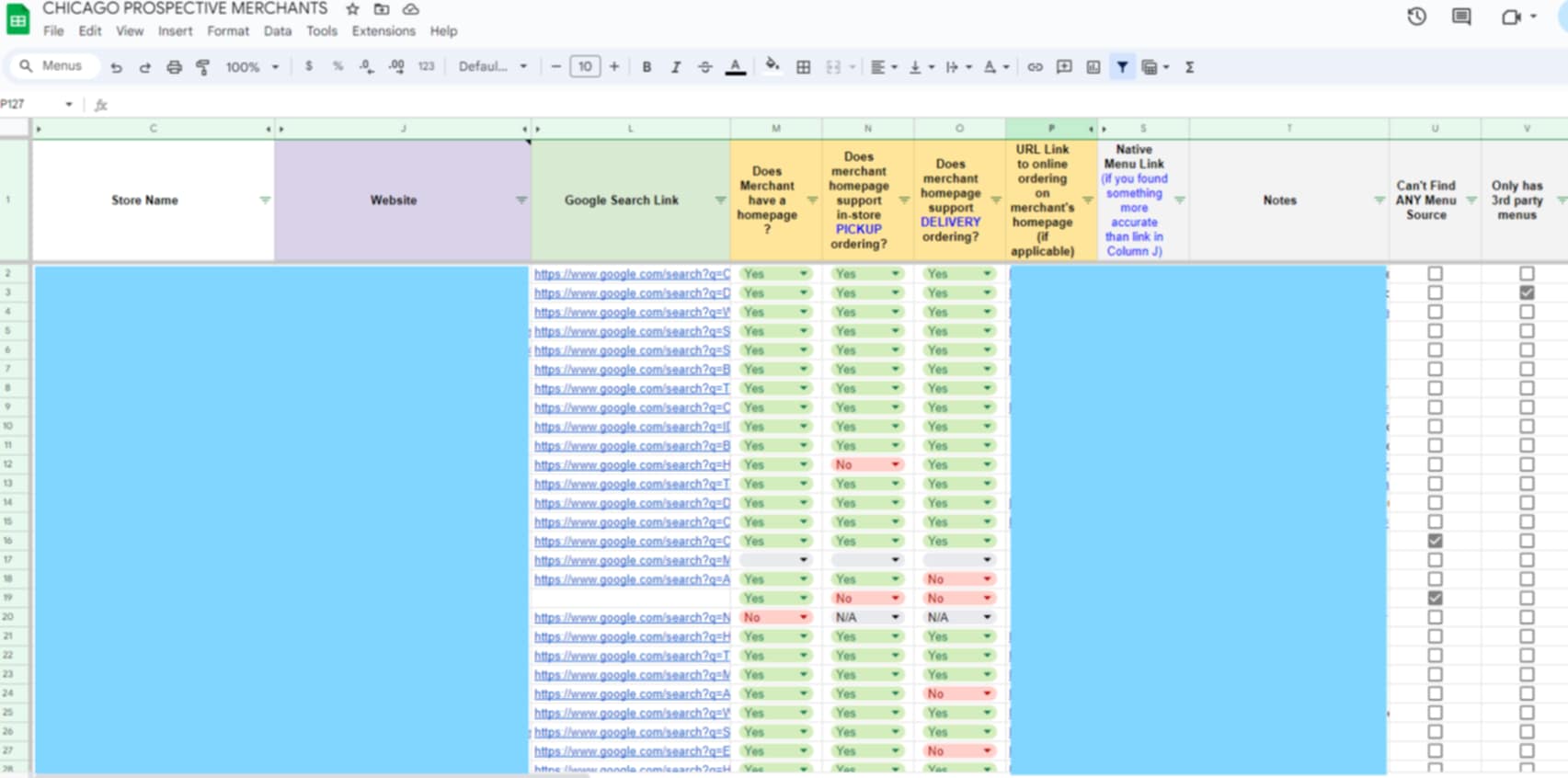Select the column M header
Viewport: 1568px width, 778px height.
776,129
